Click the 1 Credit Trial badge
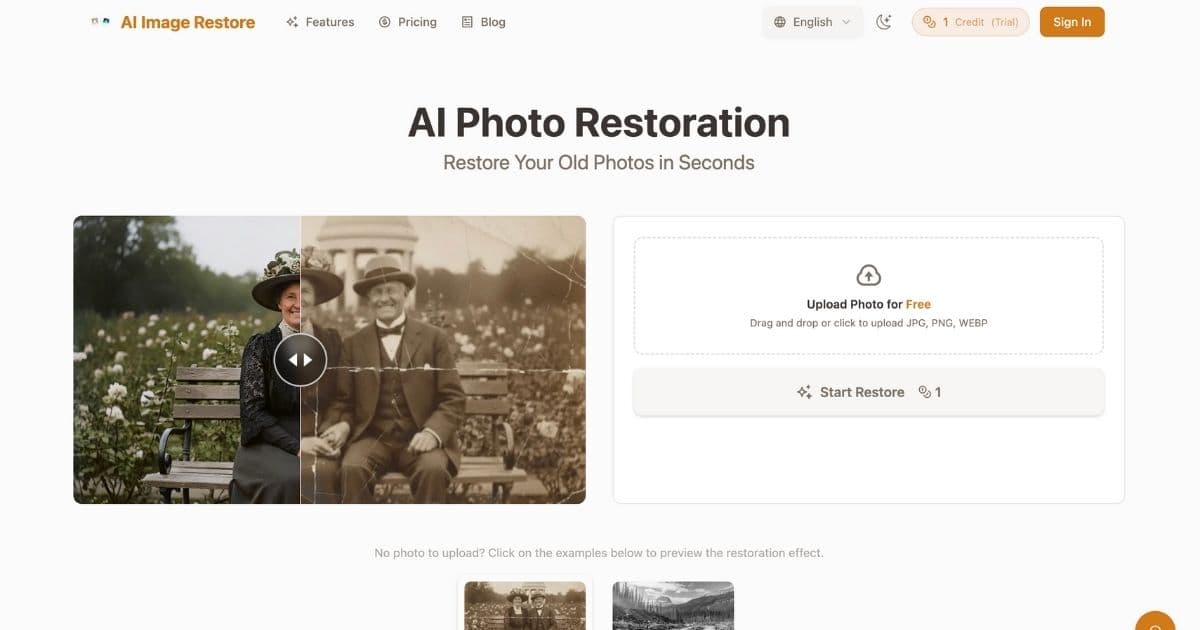Image resolution: width=1200 pixels, height=630 pixels. click(x=970, y=21)
